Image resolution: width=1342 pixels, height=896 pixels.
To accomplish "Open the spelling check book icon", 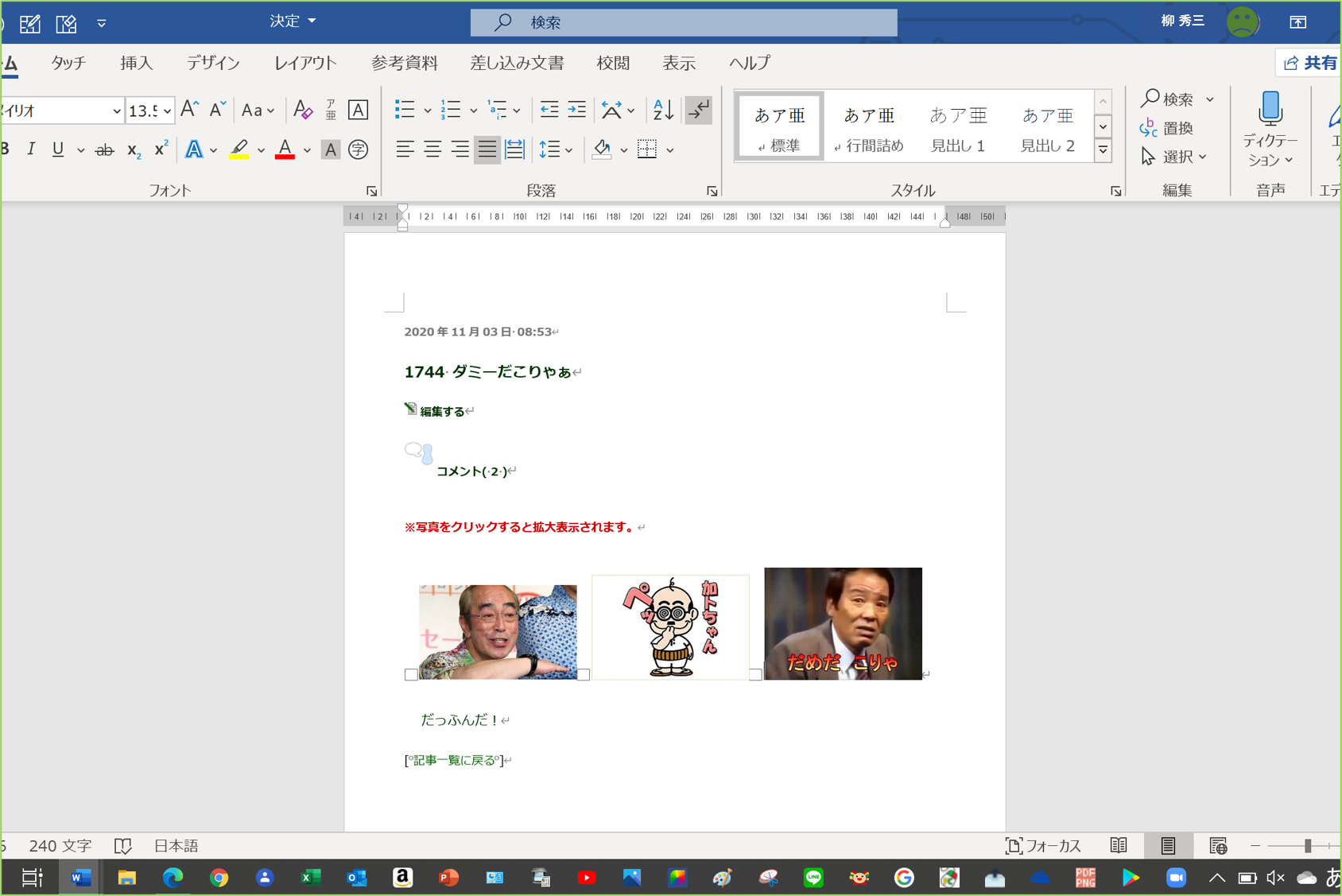I will click(122, 846).
